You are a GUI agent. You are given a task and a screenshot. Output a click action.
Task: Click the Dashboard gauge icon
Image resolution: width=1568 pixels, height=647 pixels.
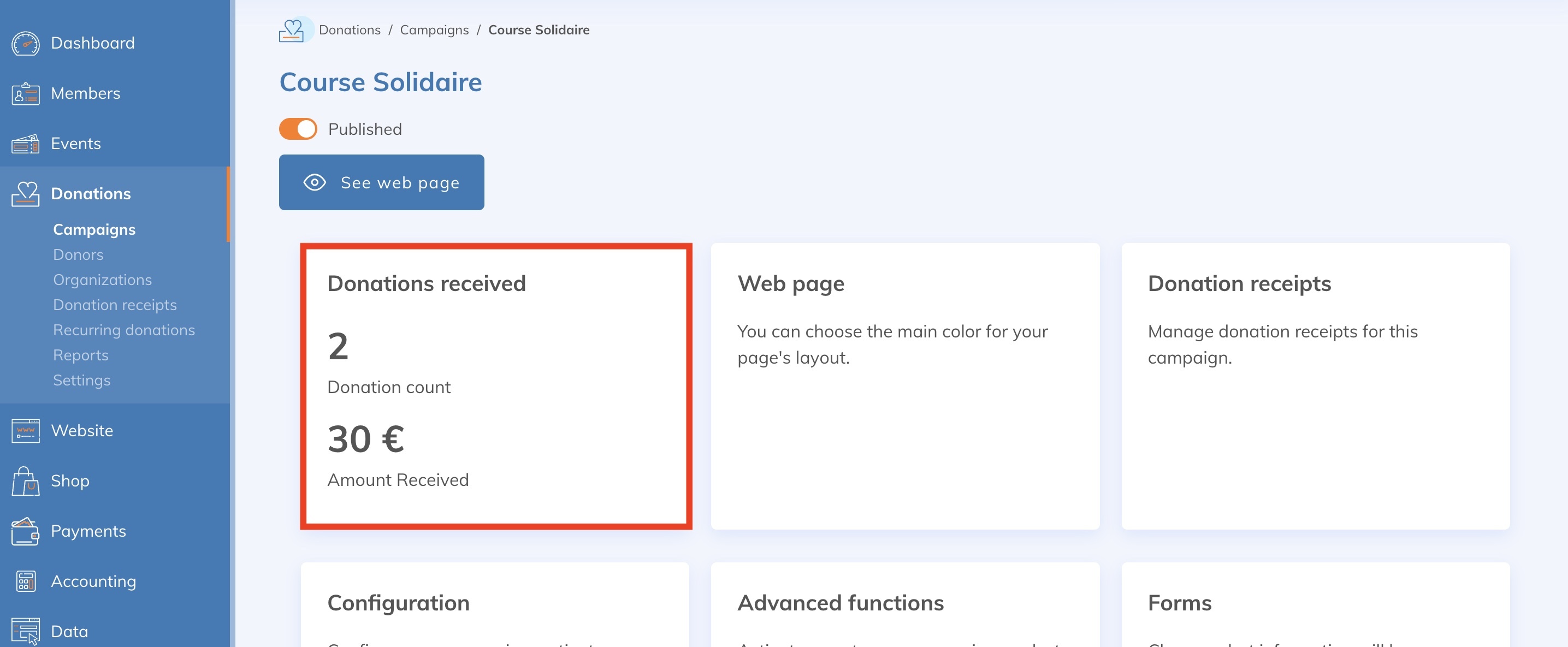point(26,43)
